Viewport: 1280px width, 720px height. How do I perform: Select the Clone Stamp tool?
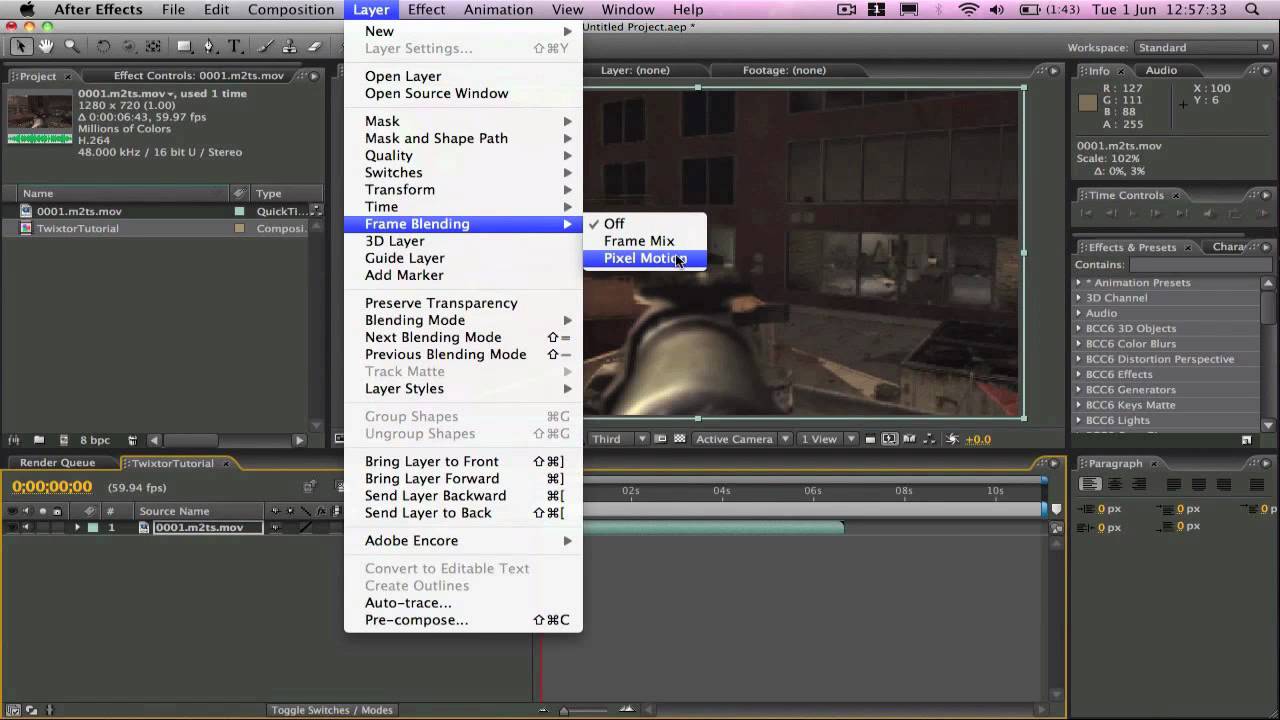coord(289,46)
